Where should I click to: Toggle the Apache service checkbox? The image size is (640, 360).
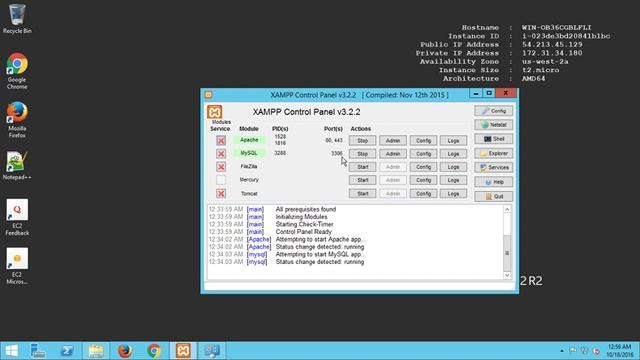coord(221,140)
